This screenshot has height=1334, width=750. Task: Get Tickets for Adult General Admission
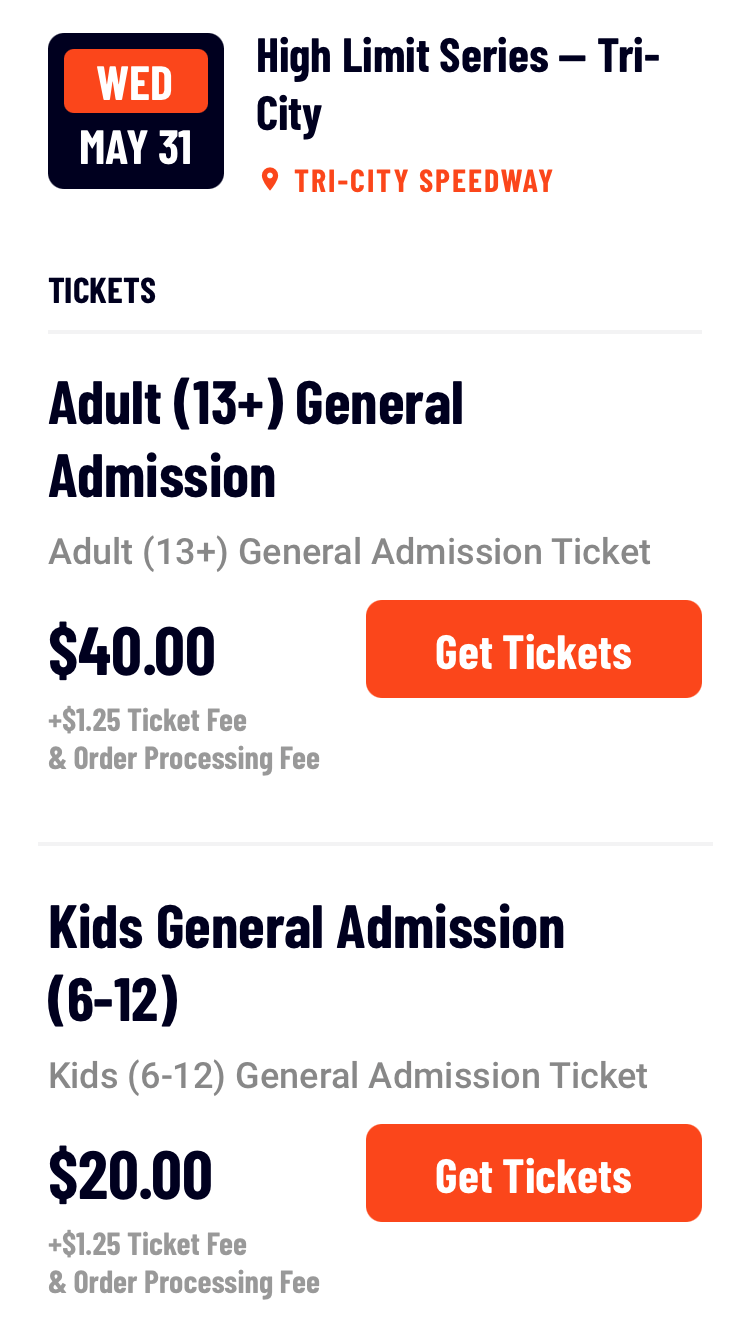(x=534, y=649)
